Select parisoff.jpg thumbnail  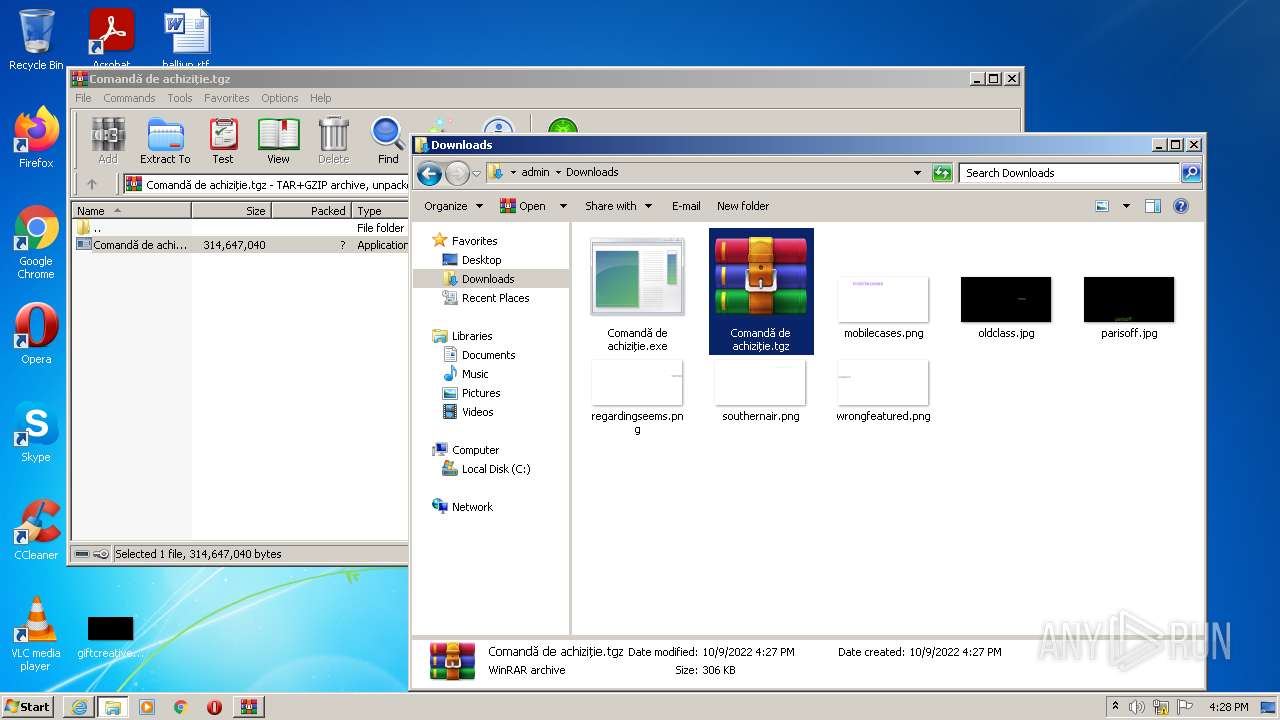pos(1129,309)
